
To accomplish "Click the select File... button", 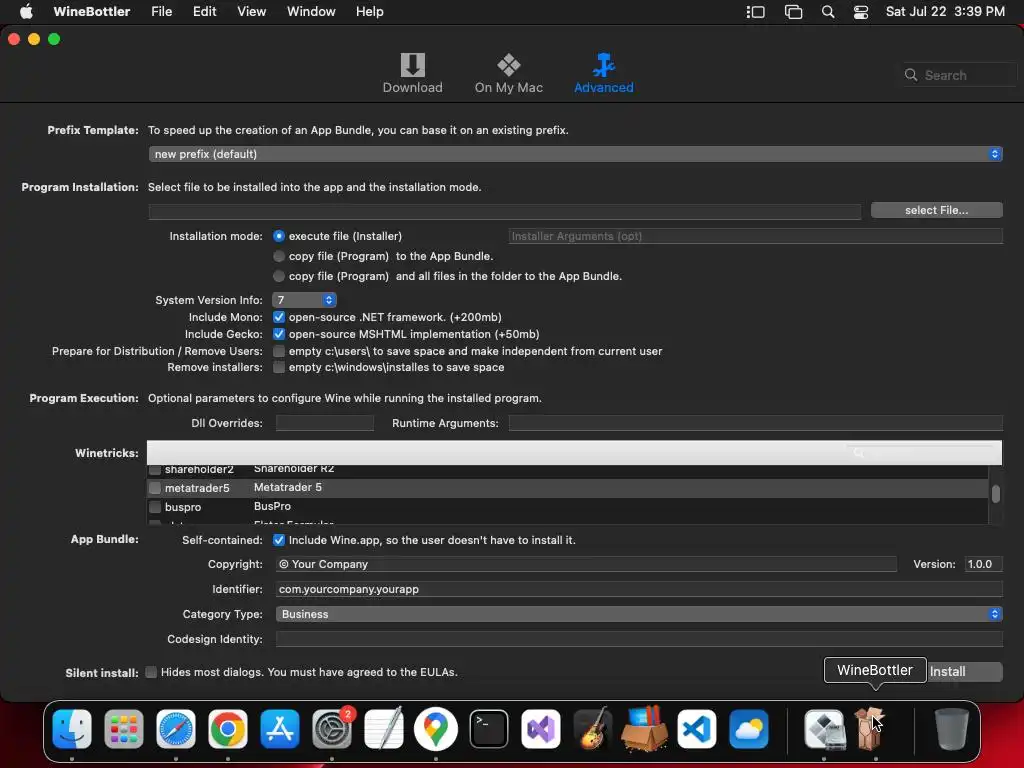I will click(936, 210).
